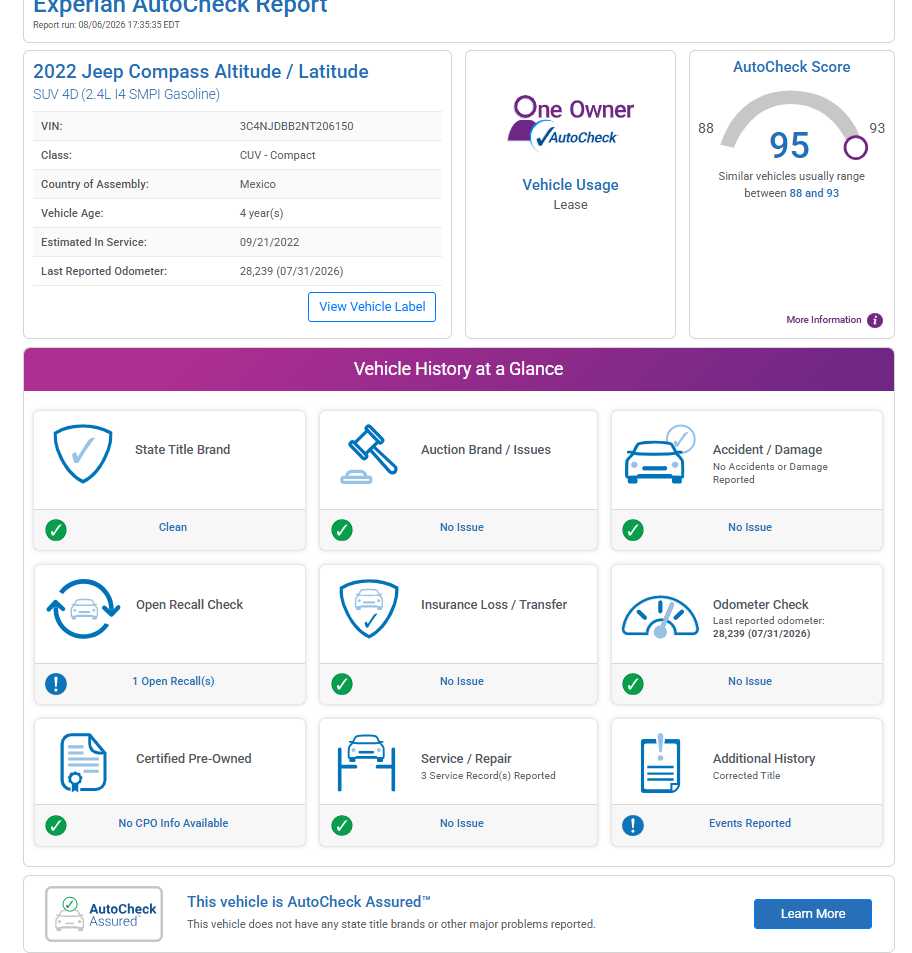Click No Issue under Insurance Loss / Transfer

tap(462, 681)
